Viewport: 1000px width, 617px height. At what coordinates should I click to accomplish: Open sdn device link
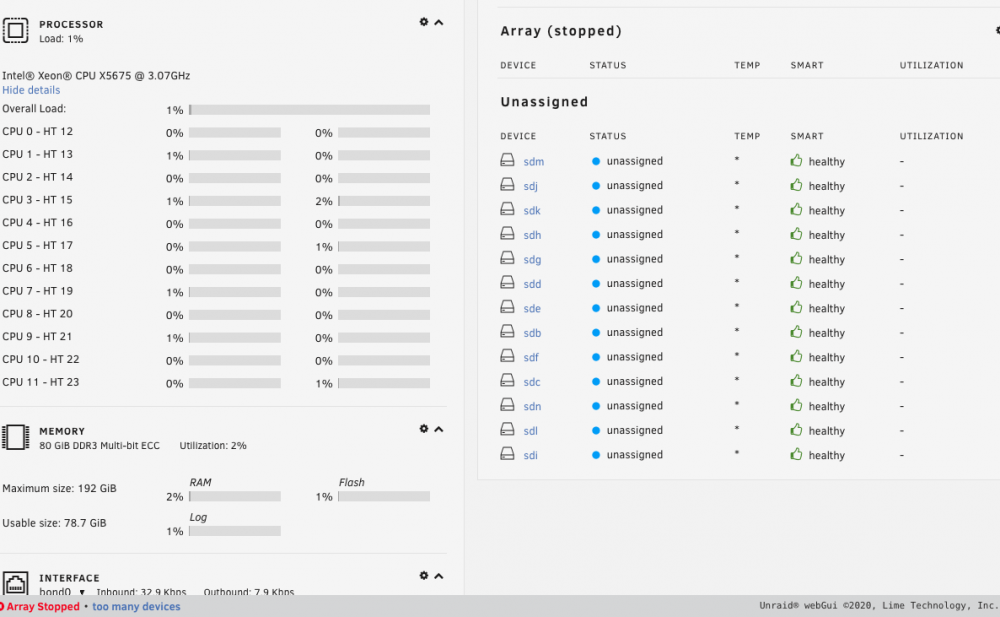tap(533, 406)
